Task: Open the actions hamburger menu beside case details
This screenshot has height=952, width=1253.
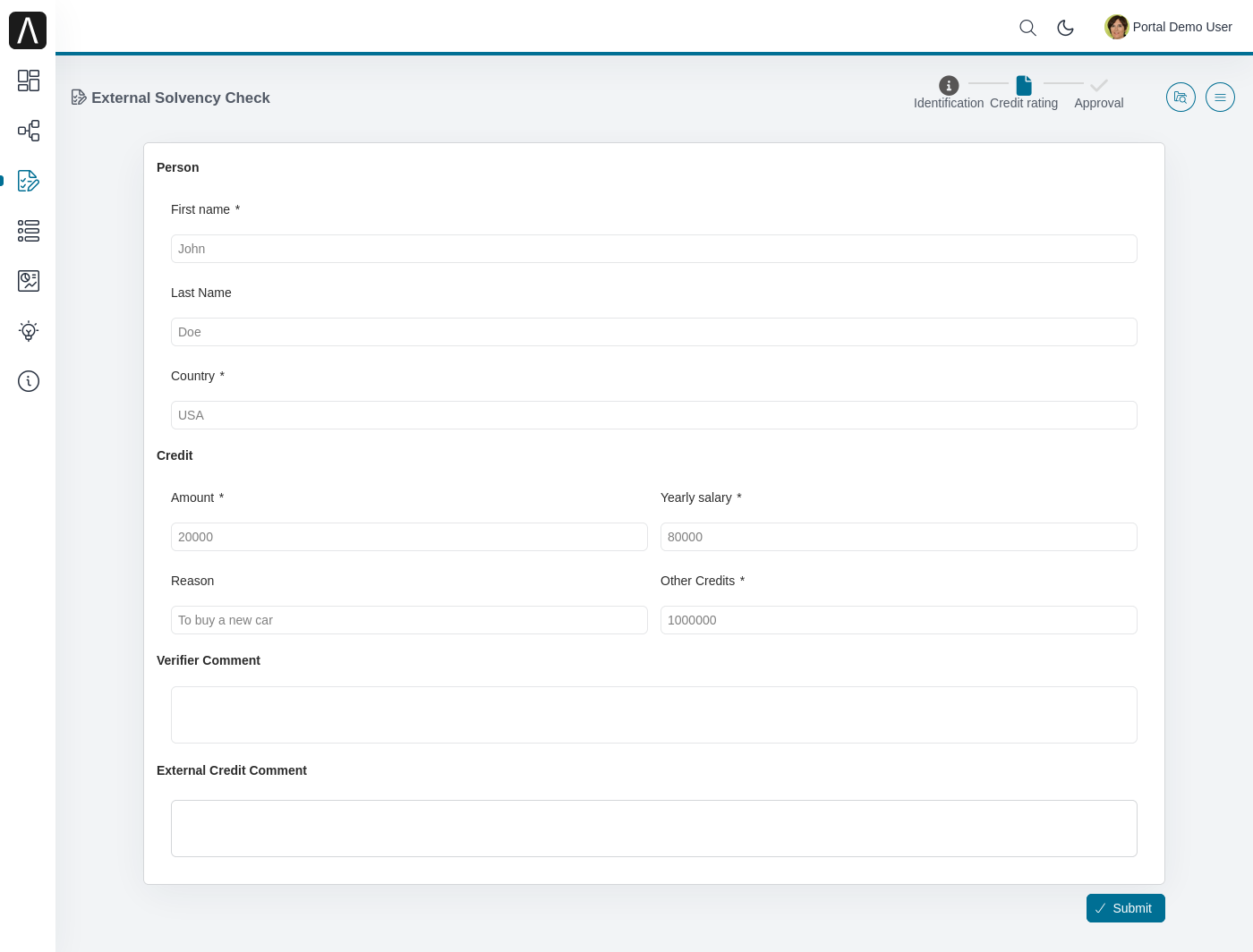Action: pos(1220,97)
